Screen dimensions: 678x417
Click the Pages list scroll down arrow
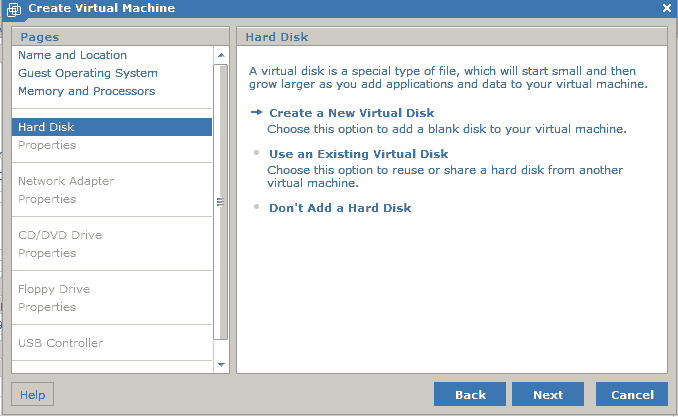pos(221,365)
